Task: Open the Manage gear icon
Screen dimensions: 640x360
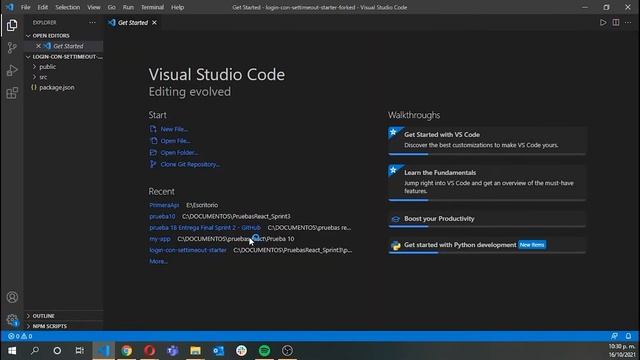Action: point(12,320)
